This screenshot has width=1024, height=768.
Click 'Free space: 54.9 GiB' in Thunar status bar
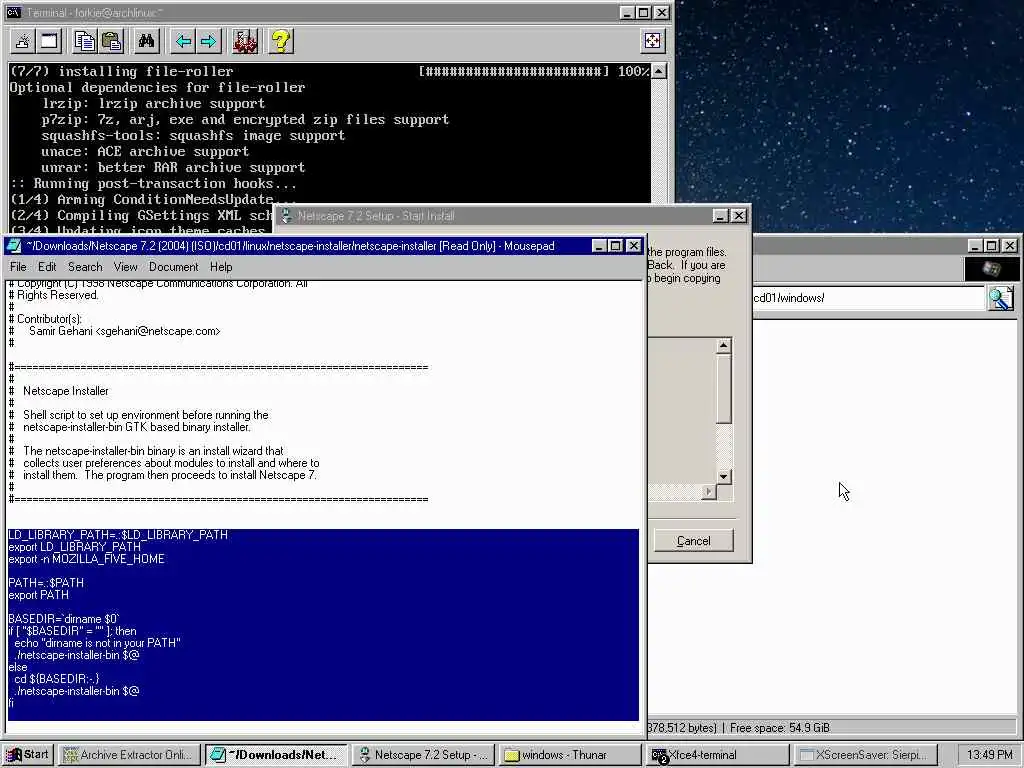click(780, 728)
